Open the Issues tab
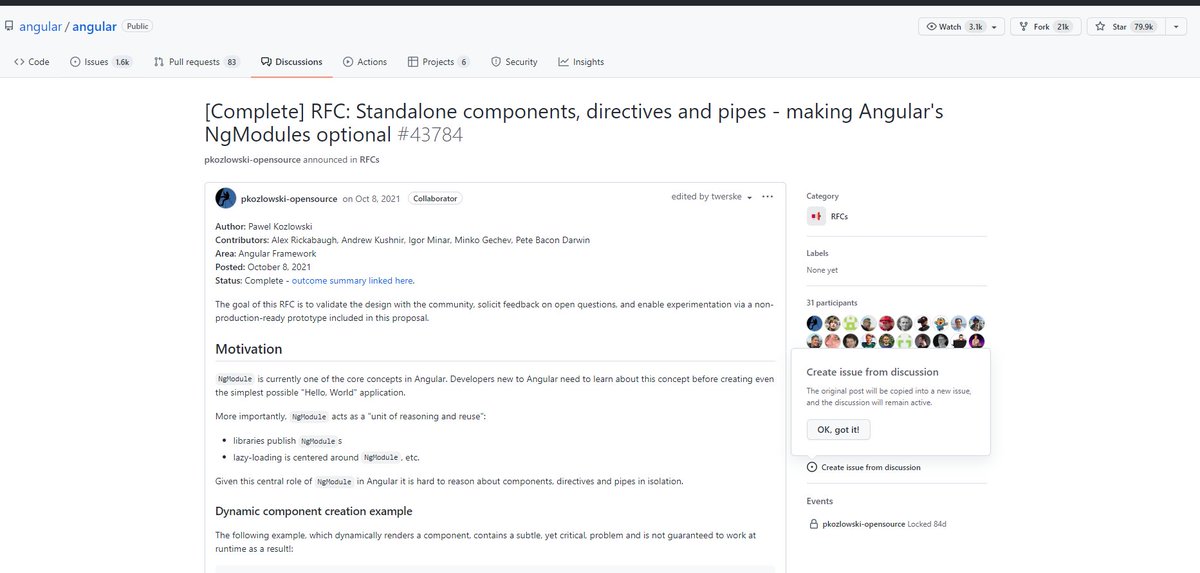Image resolution: width=1200 pixels, height=573 pixels. pyautogui.click(x=100, y=62)
